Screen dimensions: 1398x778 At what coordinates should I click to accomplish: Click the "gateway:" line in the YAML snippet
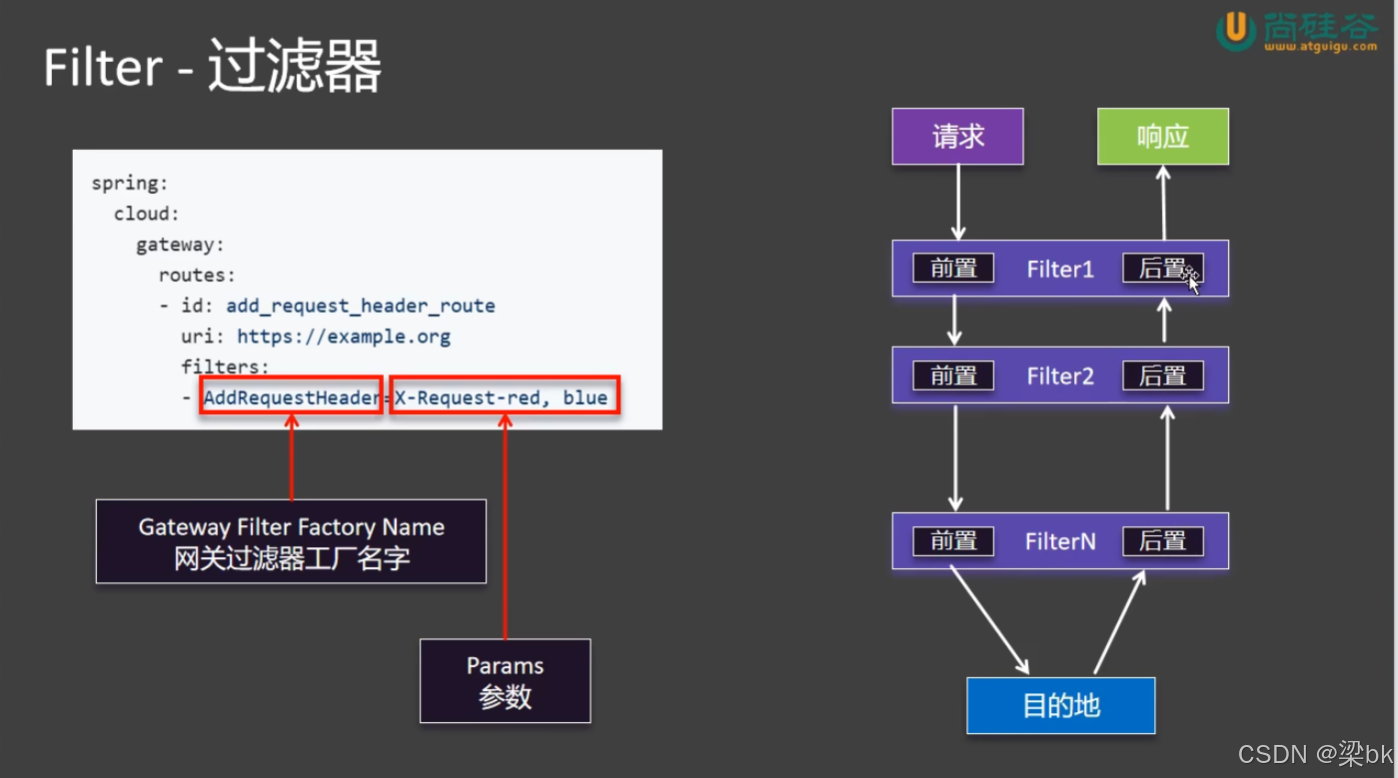pyautogui.click(x=180, y=244)
